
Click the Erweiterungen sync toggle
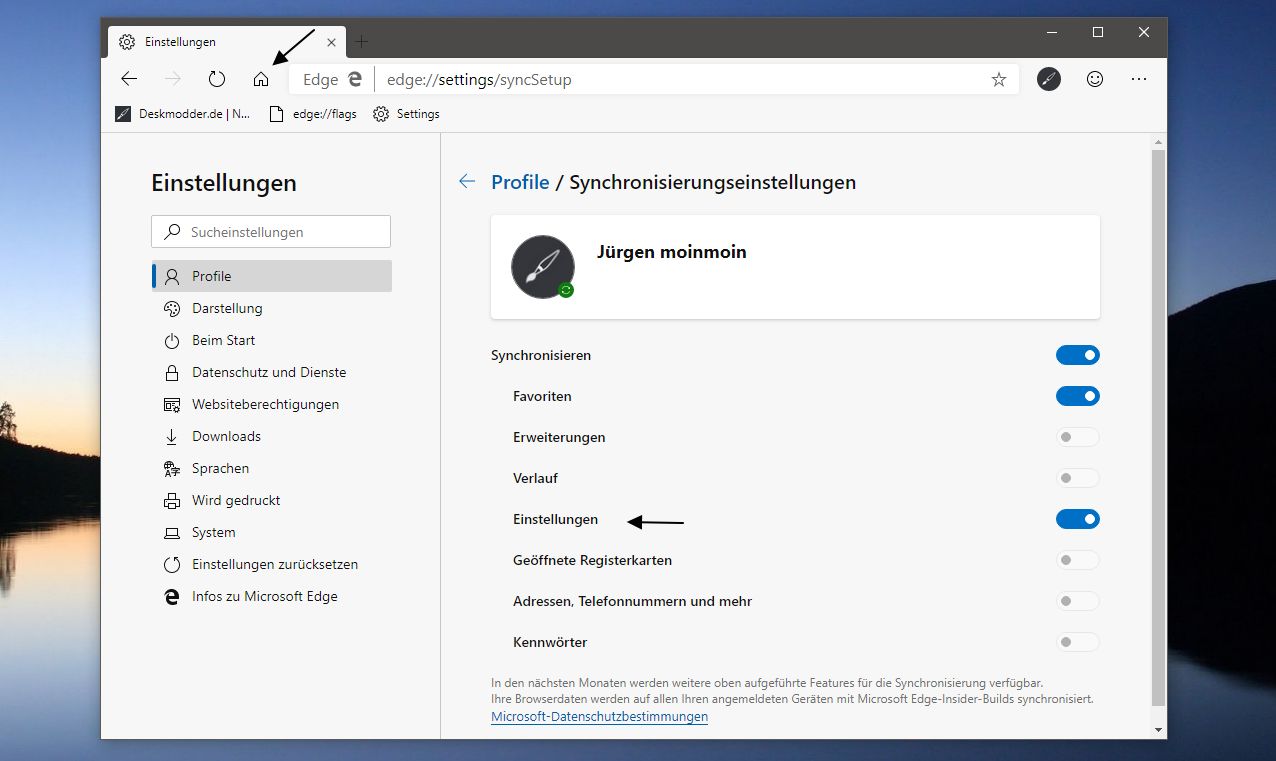coord(1078,437)
